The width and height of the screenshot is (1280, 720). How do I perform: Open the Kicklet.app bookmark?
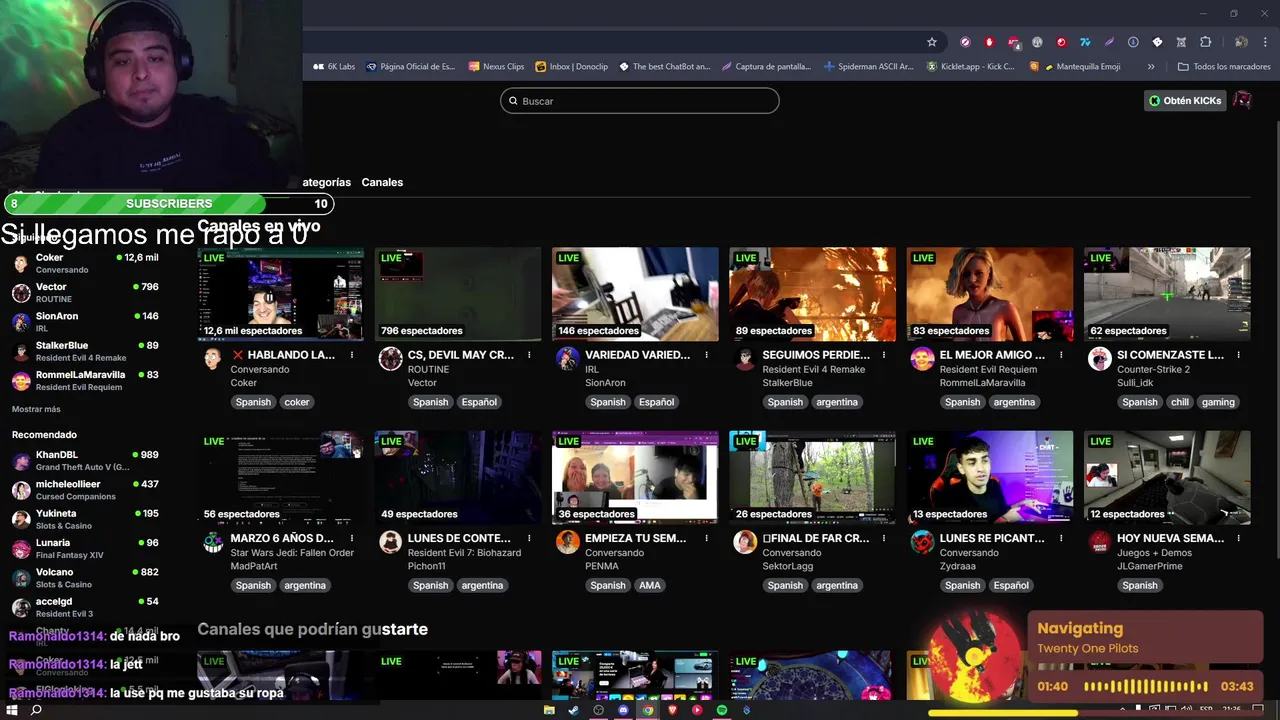(x=970, y=67)
